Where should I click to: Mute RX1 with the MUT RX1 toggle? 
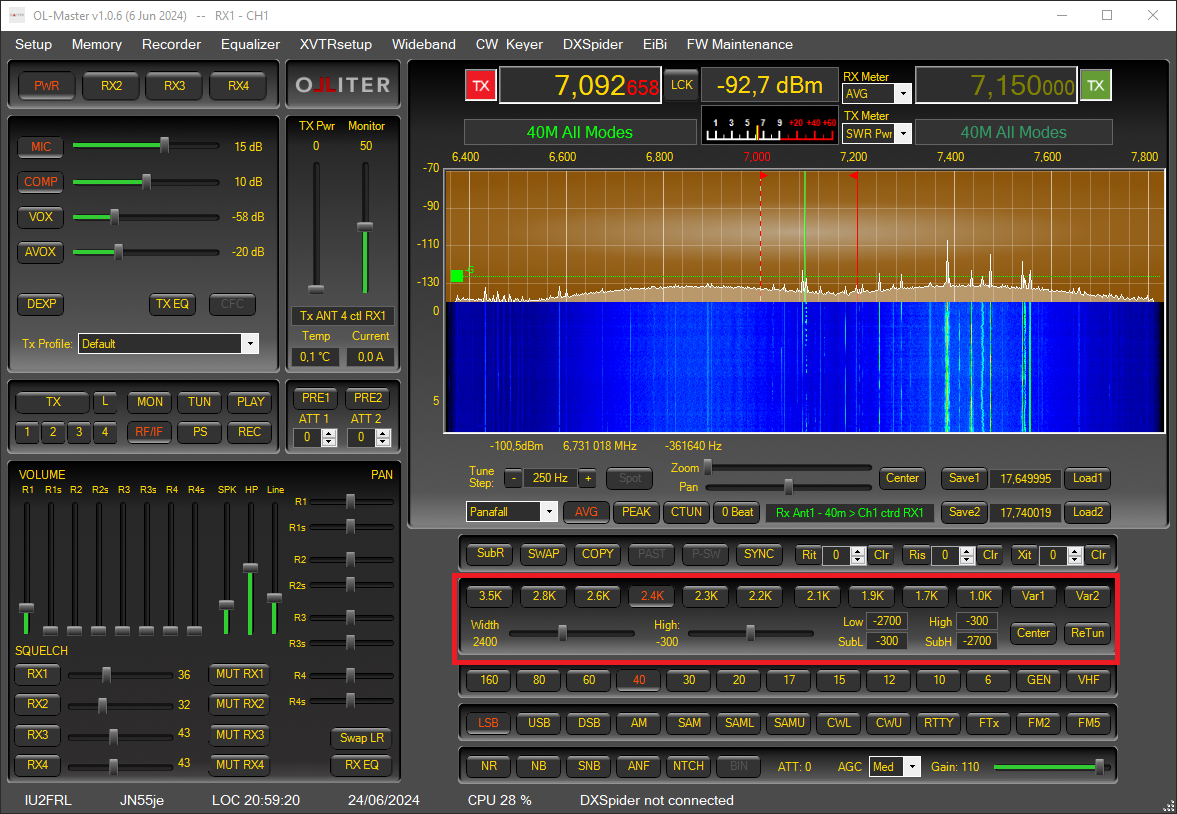click(239, 674)
